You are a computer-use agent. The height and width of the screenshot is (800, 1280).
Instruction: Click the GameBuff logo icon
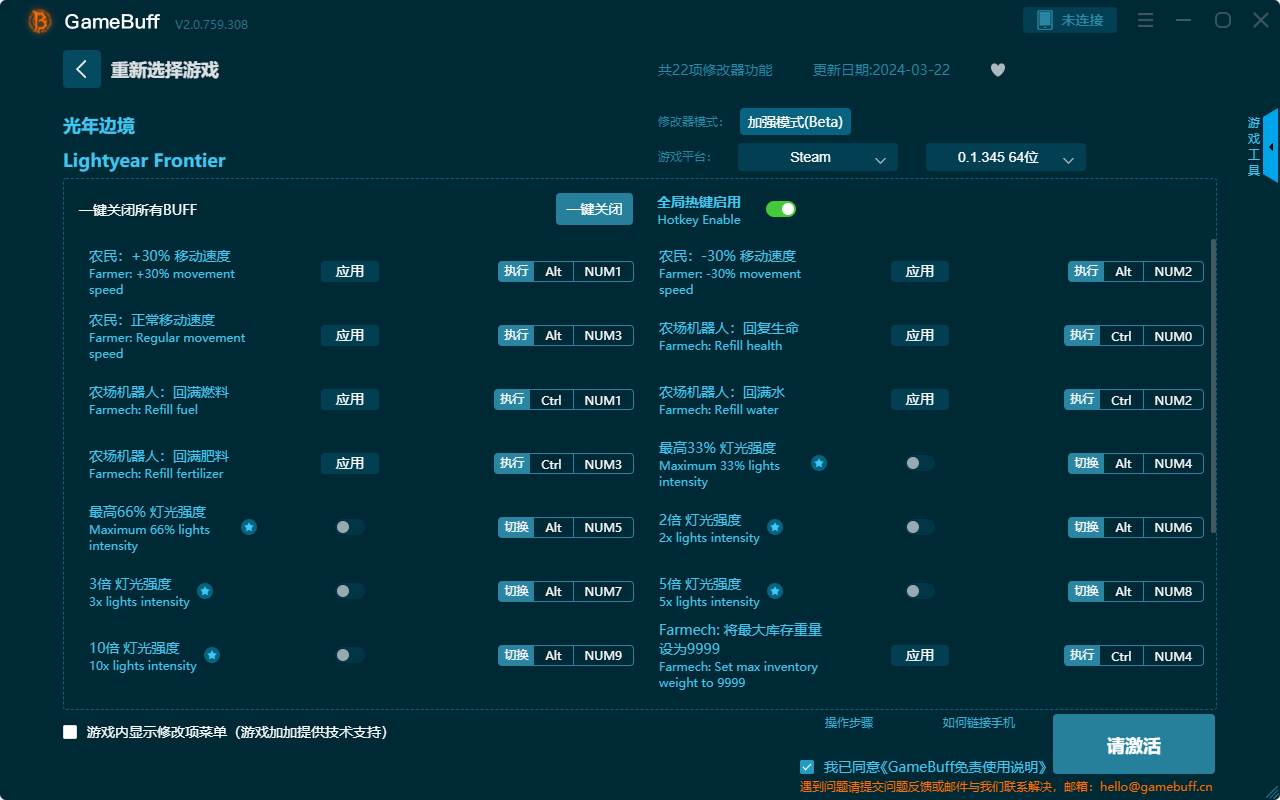click(38, 21)
